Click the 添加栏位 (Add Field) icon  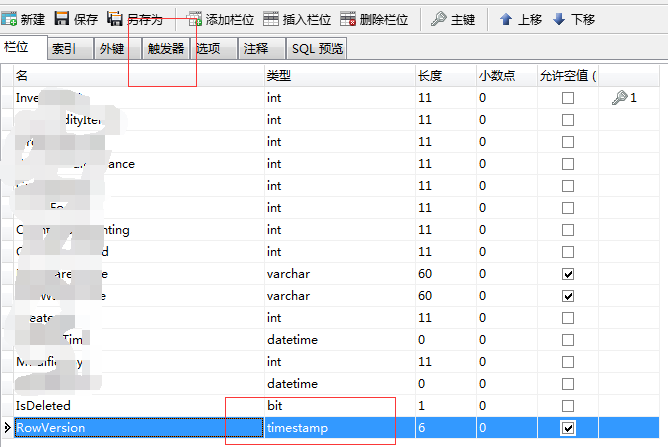point(194,18)
